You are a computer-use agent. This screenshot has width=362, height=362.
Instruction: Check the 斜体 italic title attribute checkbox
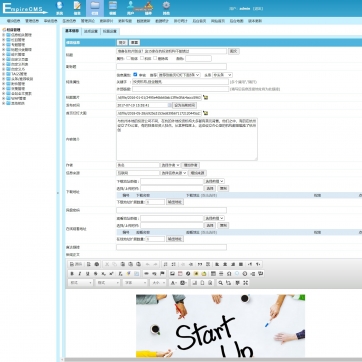[x=142, y=58]
